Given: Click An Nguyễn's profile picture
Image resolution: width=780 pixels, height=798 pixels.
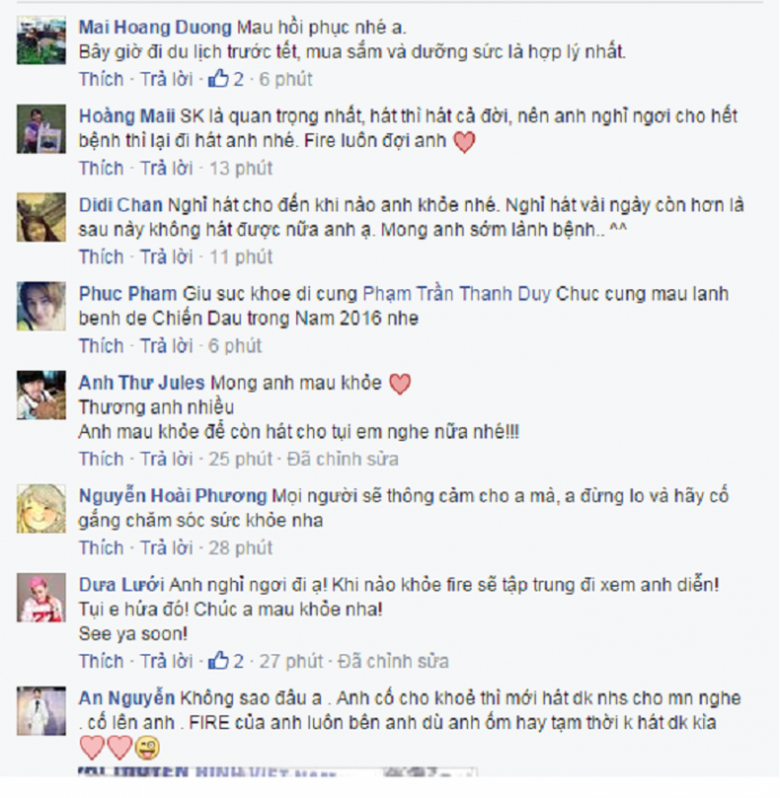Looking at the screenshot, I should 41,710.
